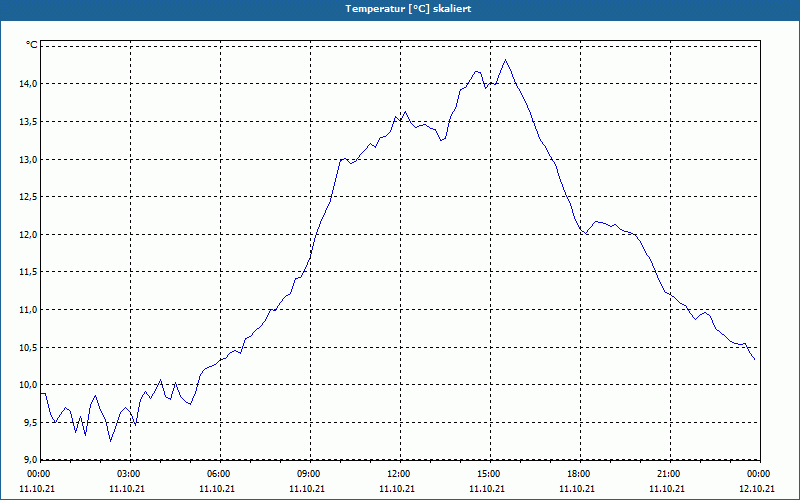800x500 pixels.
Task: Click the 06:00 time label
Action: (x=218, y=474)
